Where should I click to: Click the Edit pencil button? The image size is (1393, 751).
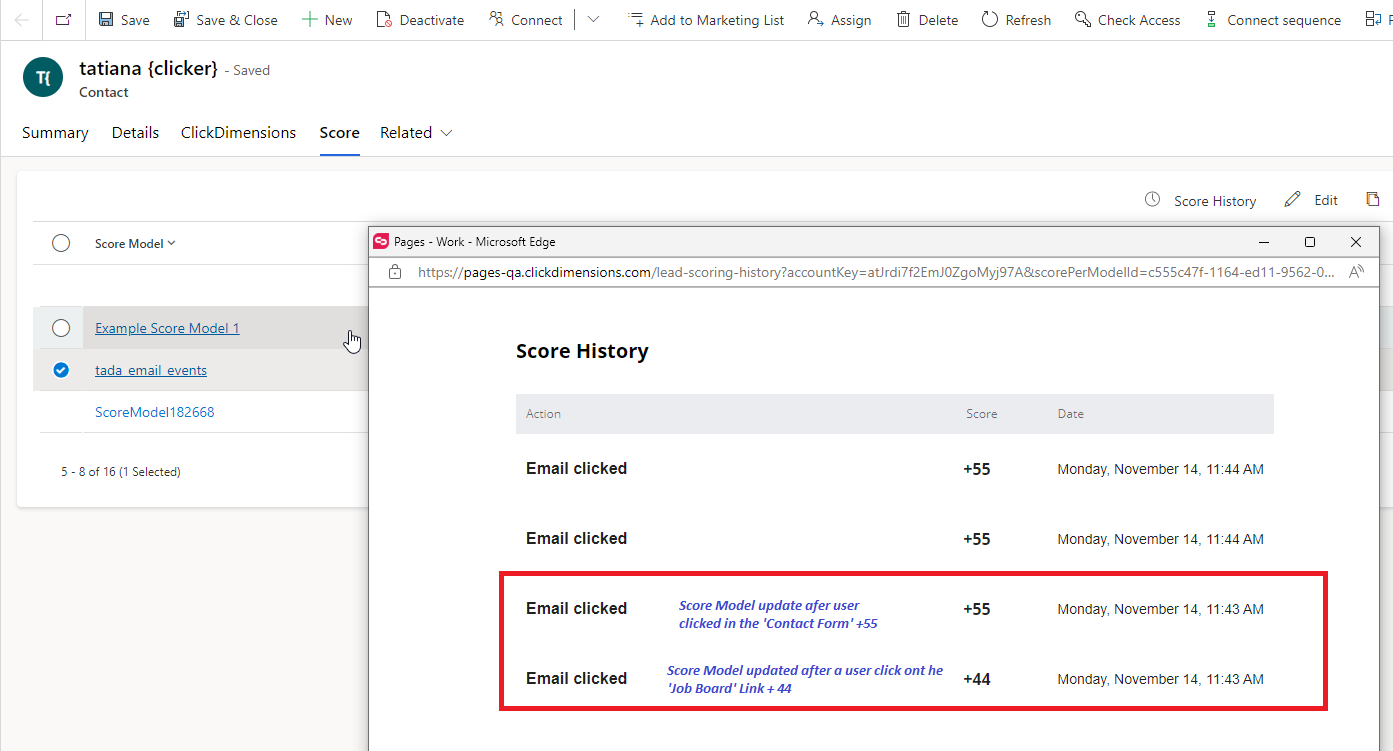coord(1311,201)
